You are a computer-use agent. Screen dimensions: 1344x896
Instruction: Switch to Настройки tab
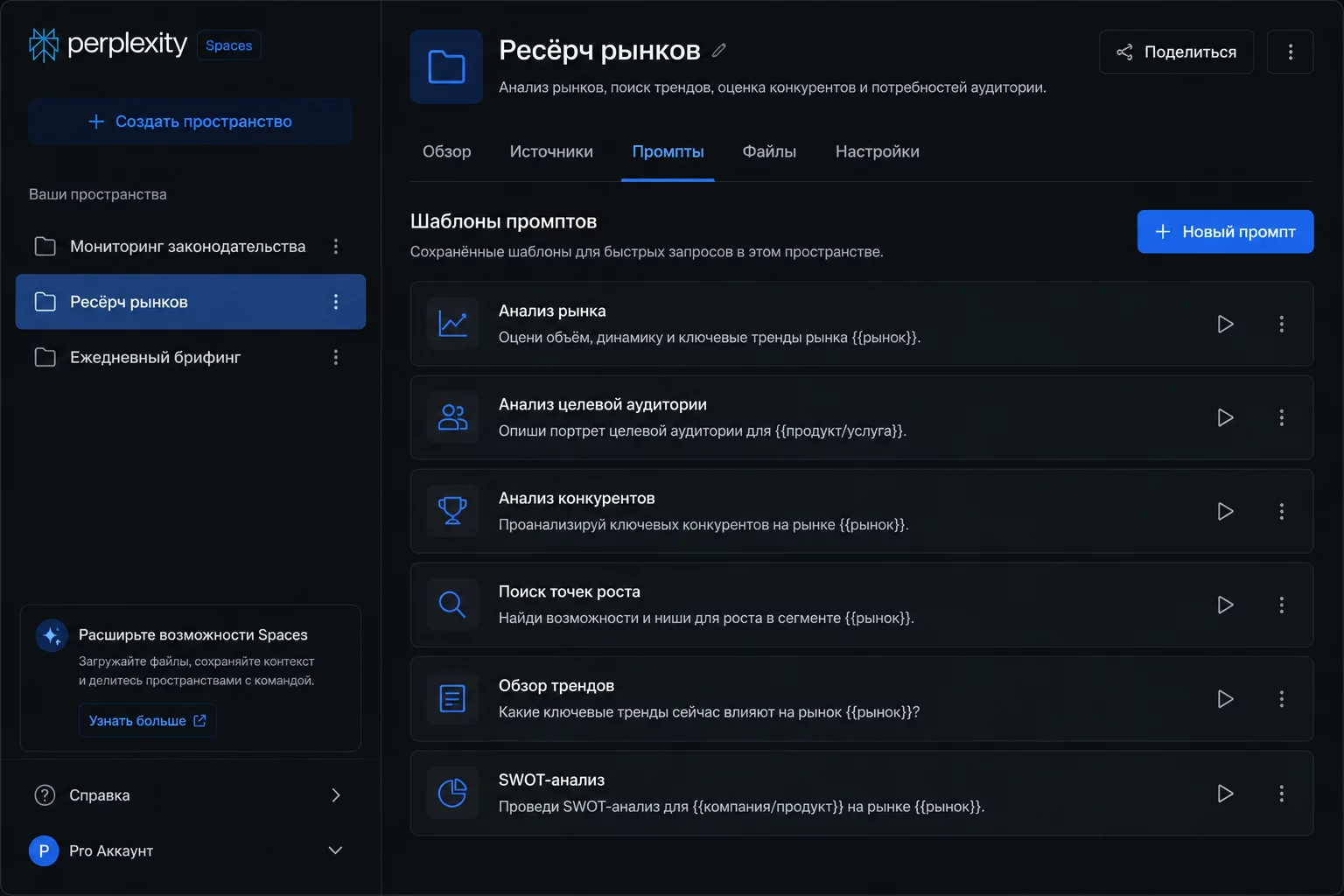pyautogui.click(x=877, y=152)
